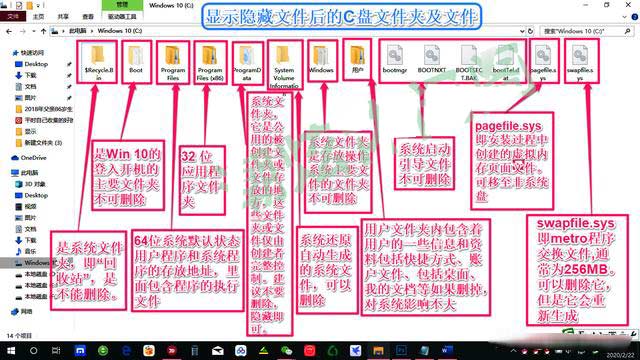Open the Windows folder icon

(x=321, y=56)
